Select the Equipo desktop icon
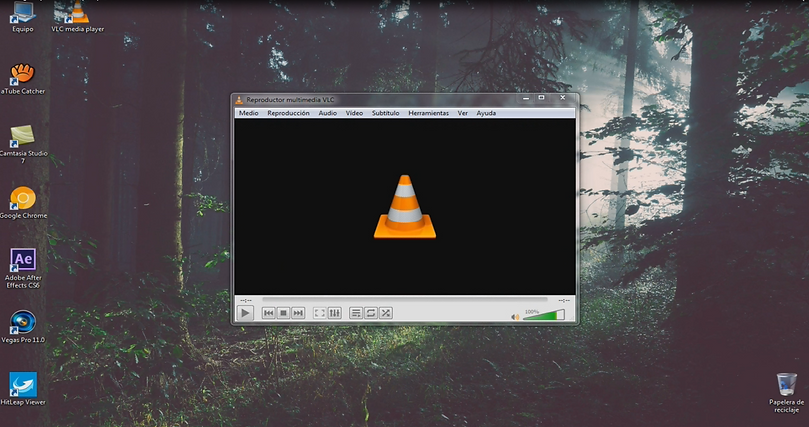The image size is (809, 427). (x=23, y=17)
